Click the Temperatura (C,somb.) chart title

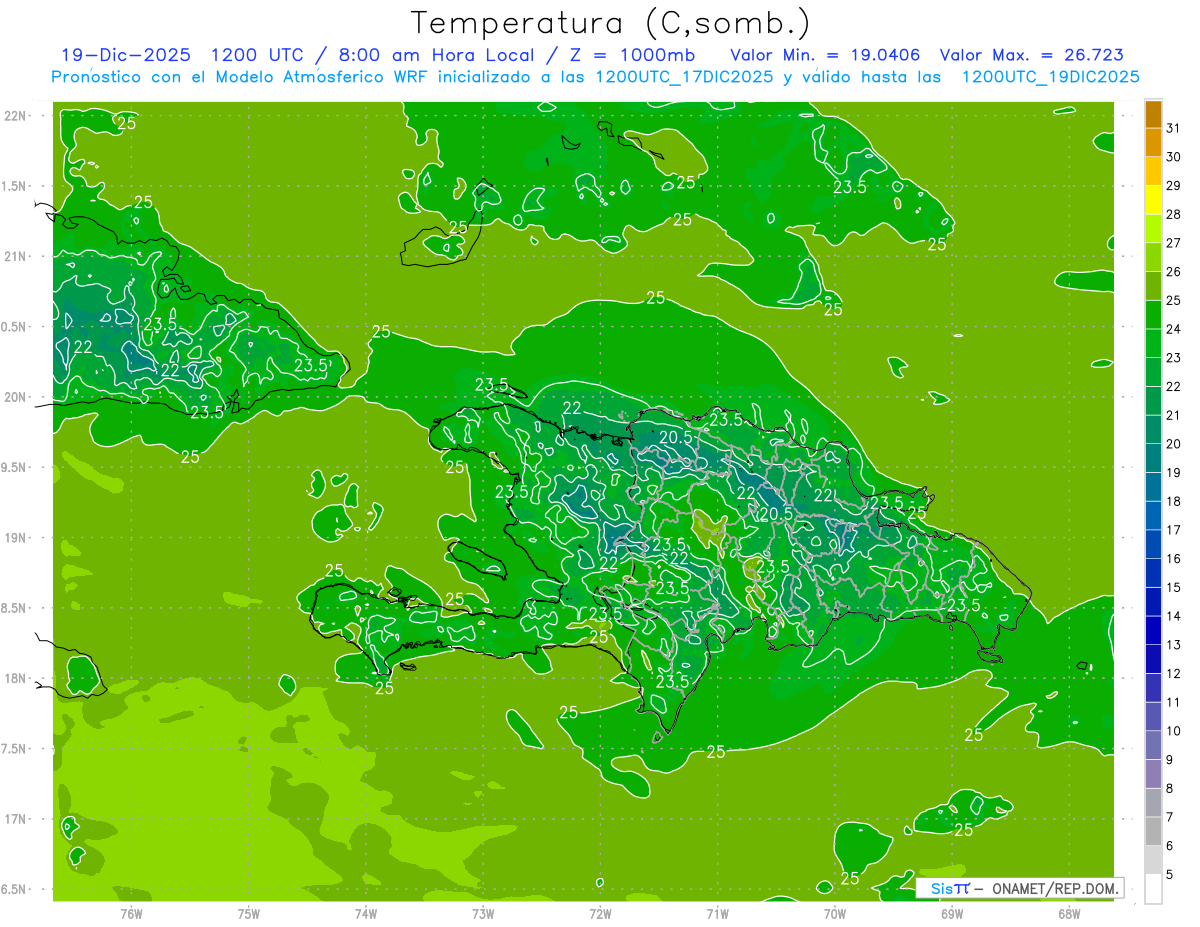click(x=610, y=22)
